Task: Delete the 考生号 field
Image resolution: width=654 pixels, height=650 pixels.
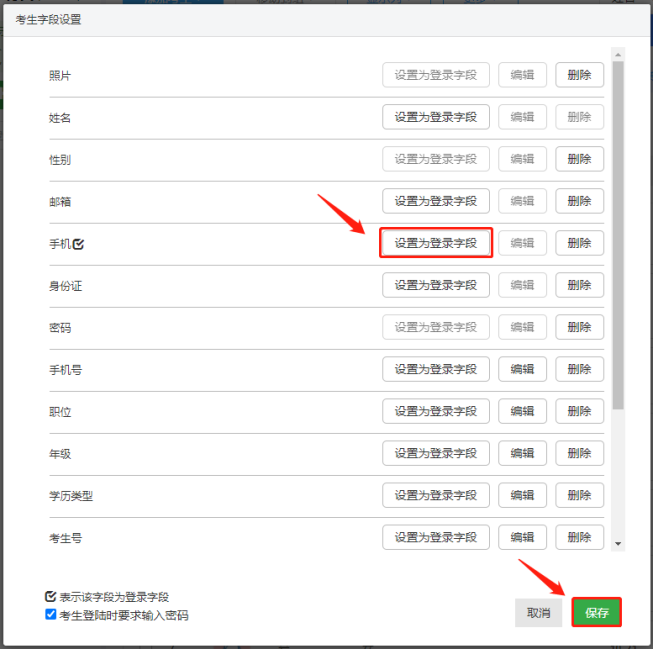Action: [579, 537]
